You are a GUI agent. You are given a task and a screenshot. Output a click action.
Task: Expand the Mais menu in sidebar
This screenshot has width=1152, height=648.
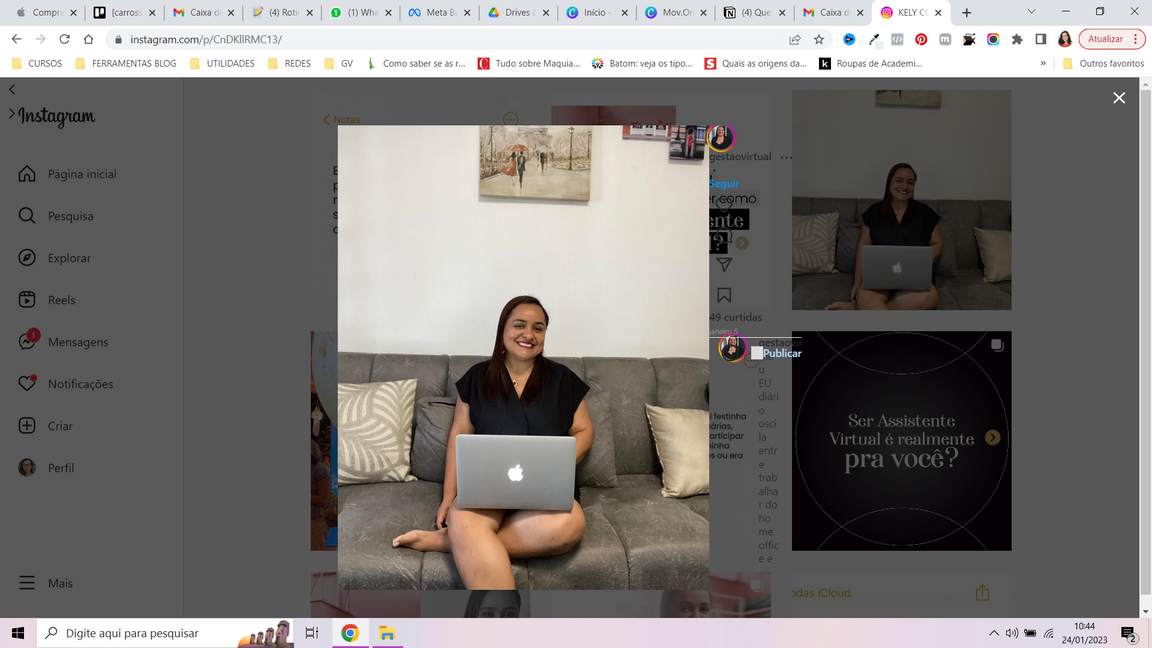[x=60, y=583]
